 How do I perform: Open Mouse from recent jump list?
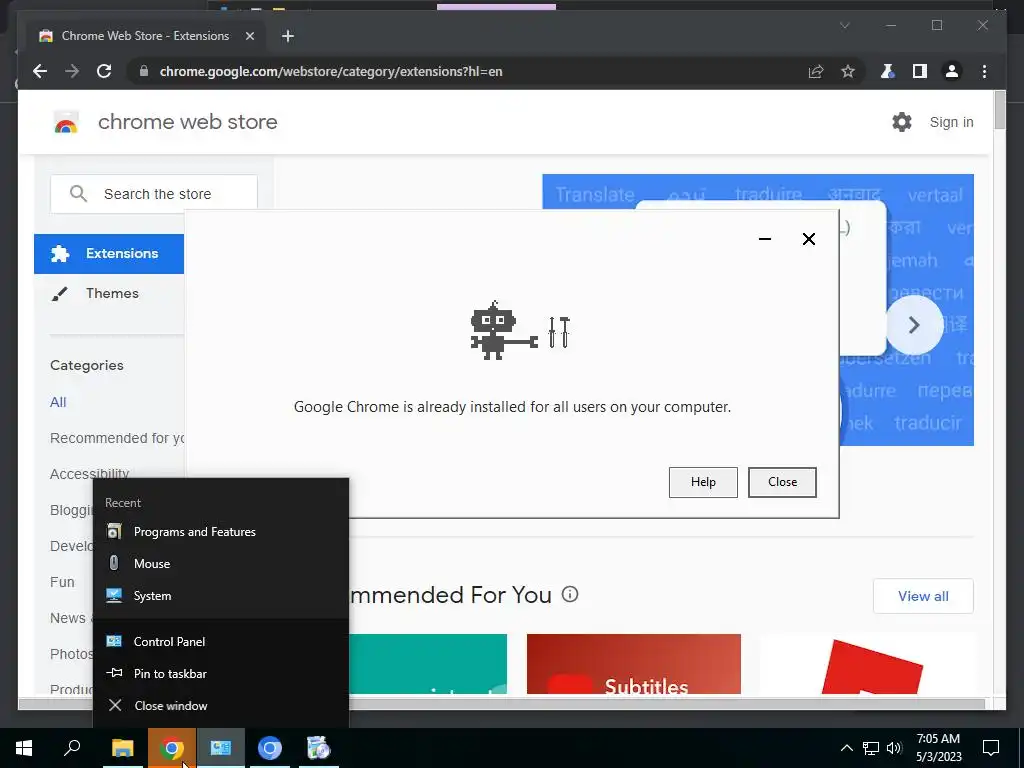221,564
